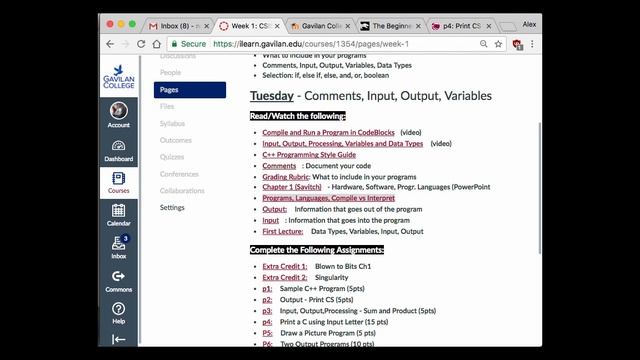Open assignment p3: link

[x=267, y=311]
